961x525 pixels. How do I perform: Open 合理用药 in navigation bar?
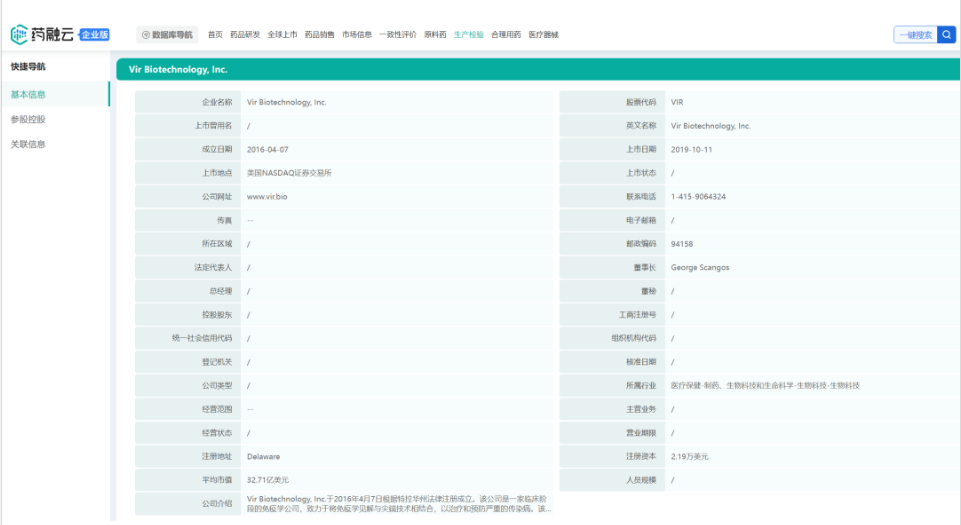click(x=506, y=35)
